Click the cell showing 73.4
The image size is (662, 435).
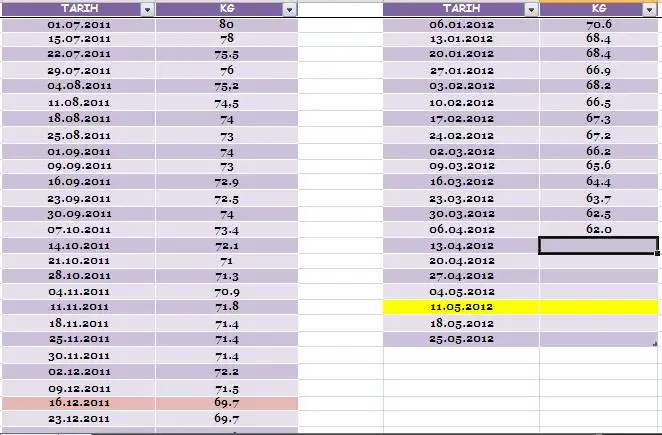pos(227,229)
